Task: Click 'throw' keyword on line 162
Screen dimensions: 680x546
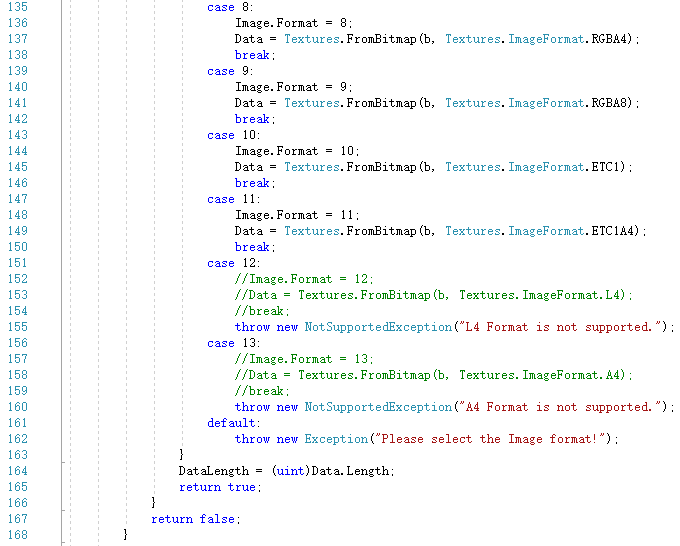Action: (252, 439)
